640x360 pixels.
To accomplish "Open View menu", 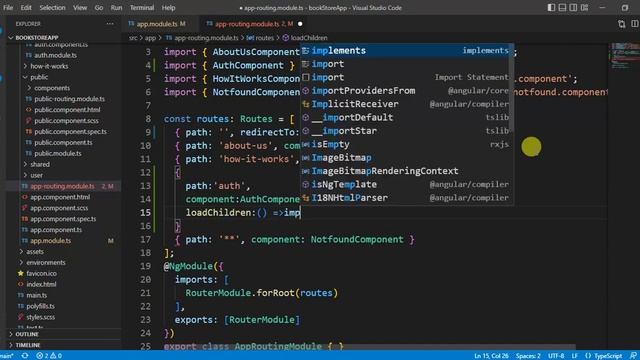I will click(x=80, y=7).
